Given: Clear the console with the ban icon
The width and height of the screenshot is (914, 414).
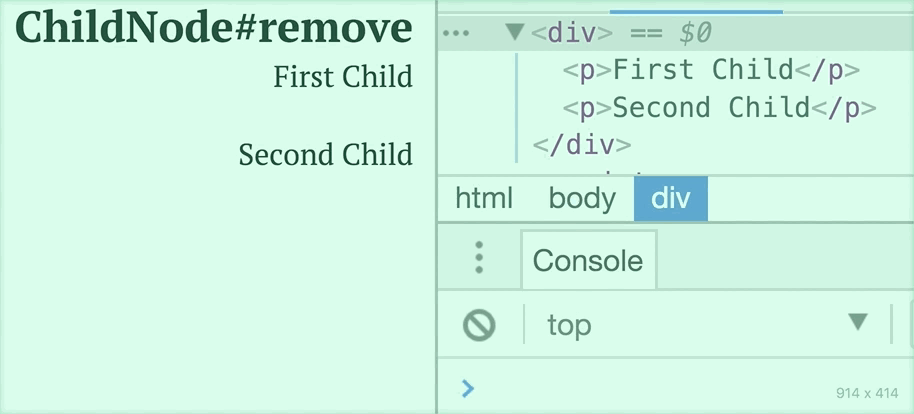Looking at the screenshot, I should (479, 325).
